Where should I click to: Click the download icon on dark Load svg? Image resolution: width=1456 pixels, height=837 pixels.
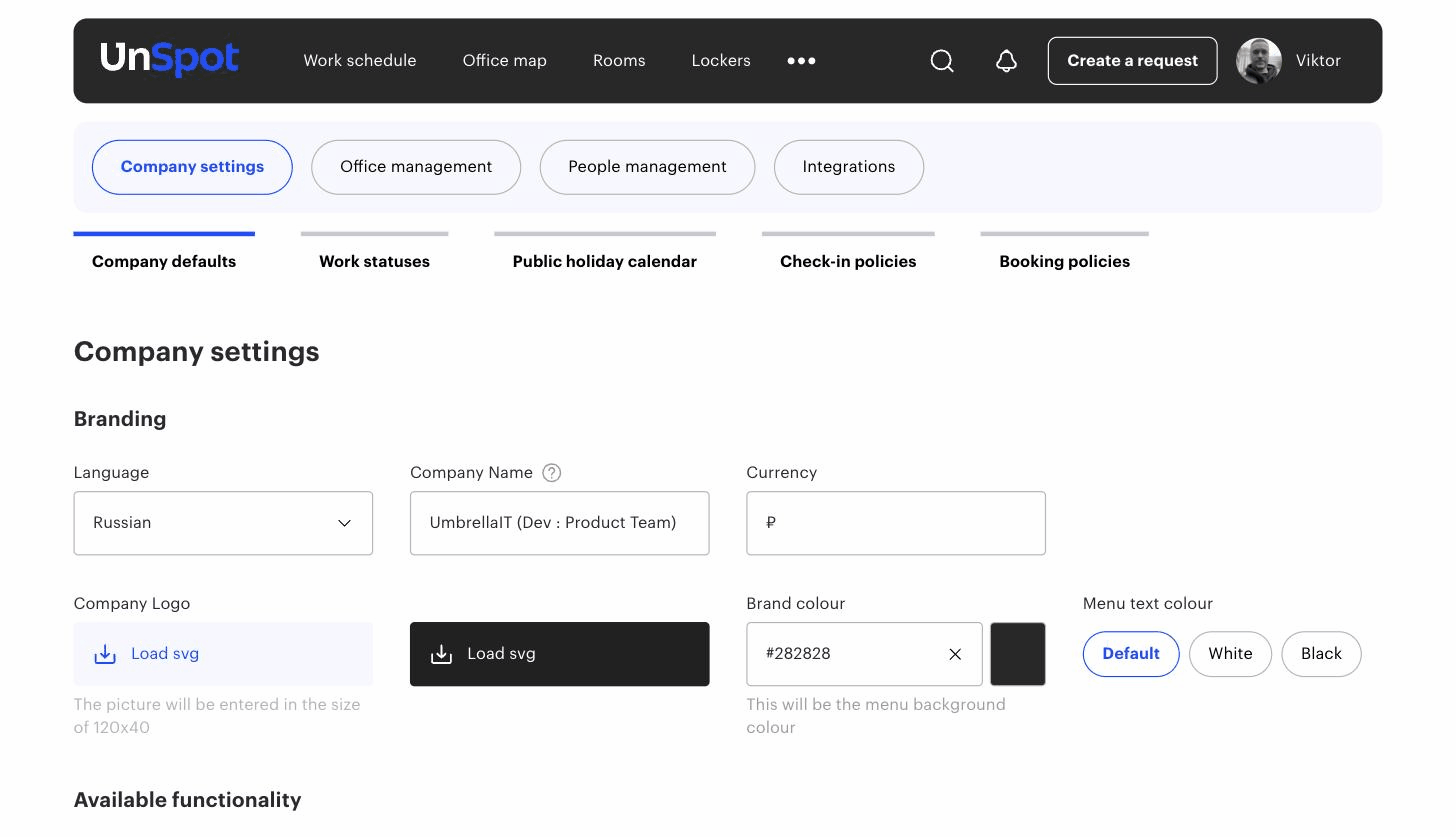[x=441, y=654]
